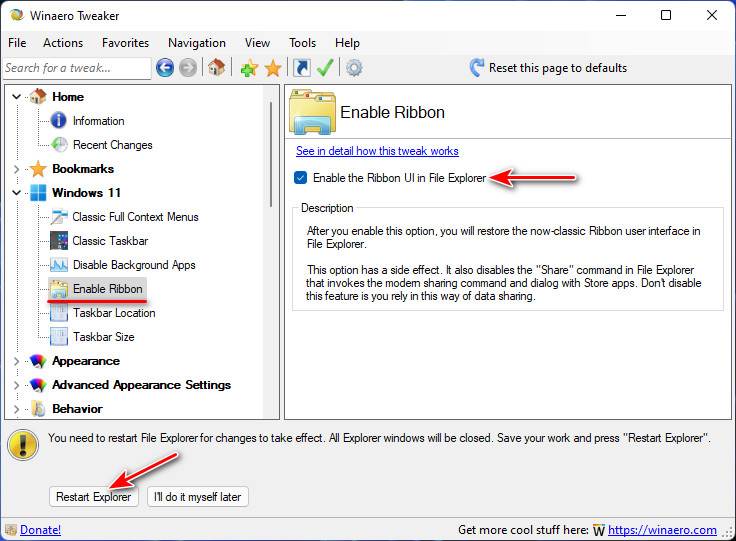Click the Reset page blue arrow icon

[x=476, y=68]
